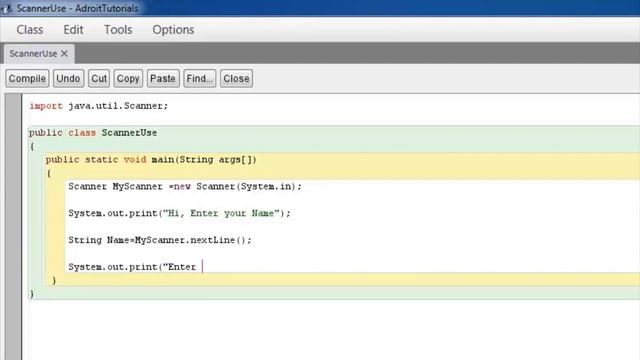Viewport: 640px width, 360px height.
Task: Click the 'public static void main' line
Action: tap(151, 160)
